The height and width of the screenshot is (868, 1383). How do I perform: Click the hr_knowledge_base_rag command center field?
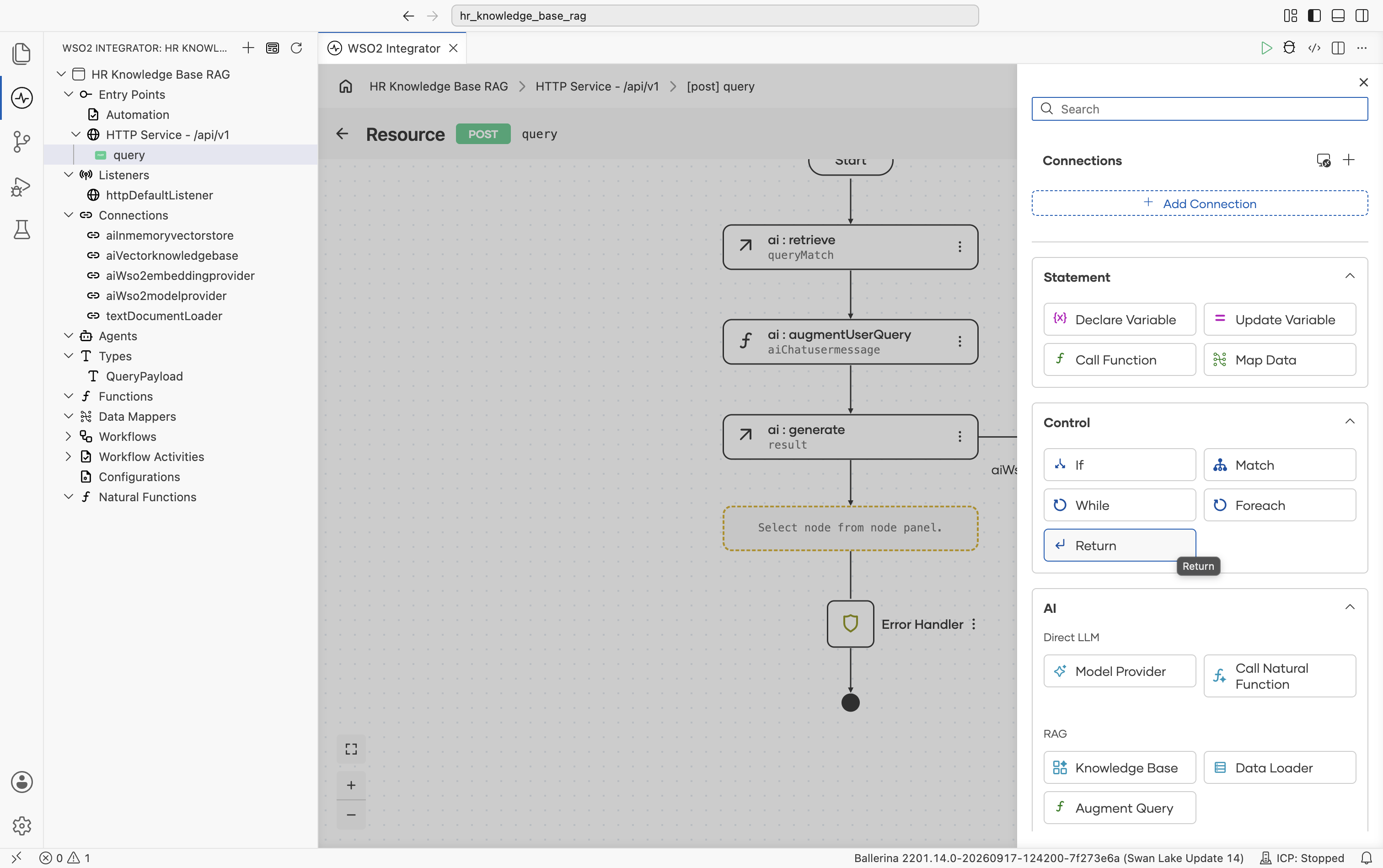click(715, 16)
